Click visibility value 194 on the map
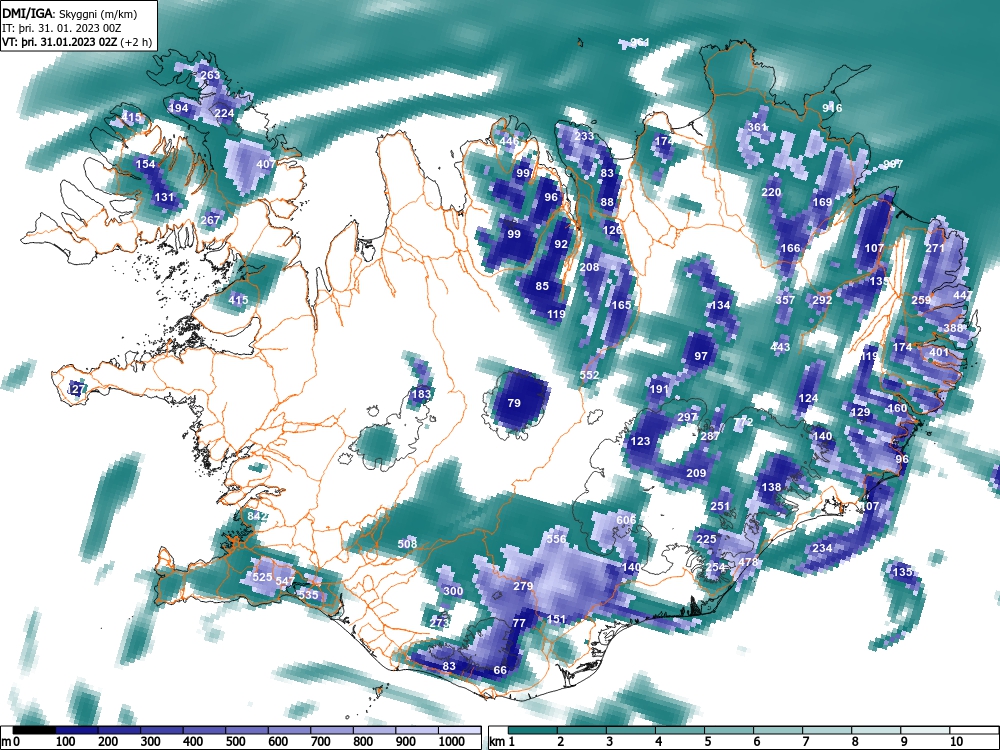This screenshot has width=1000, height=750. click(178, 108)
